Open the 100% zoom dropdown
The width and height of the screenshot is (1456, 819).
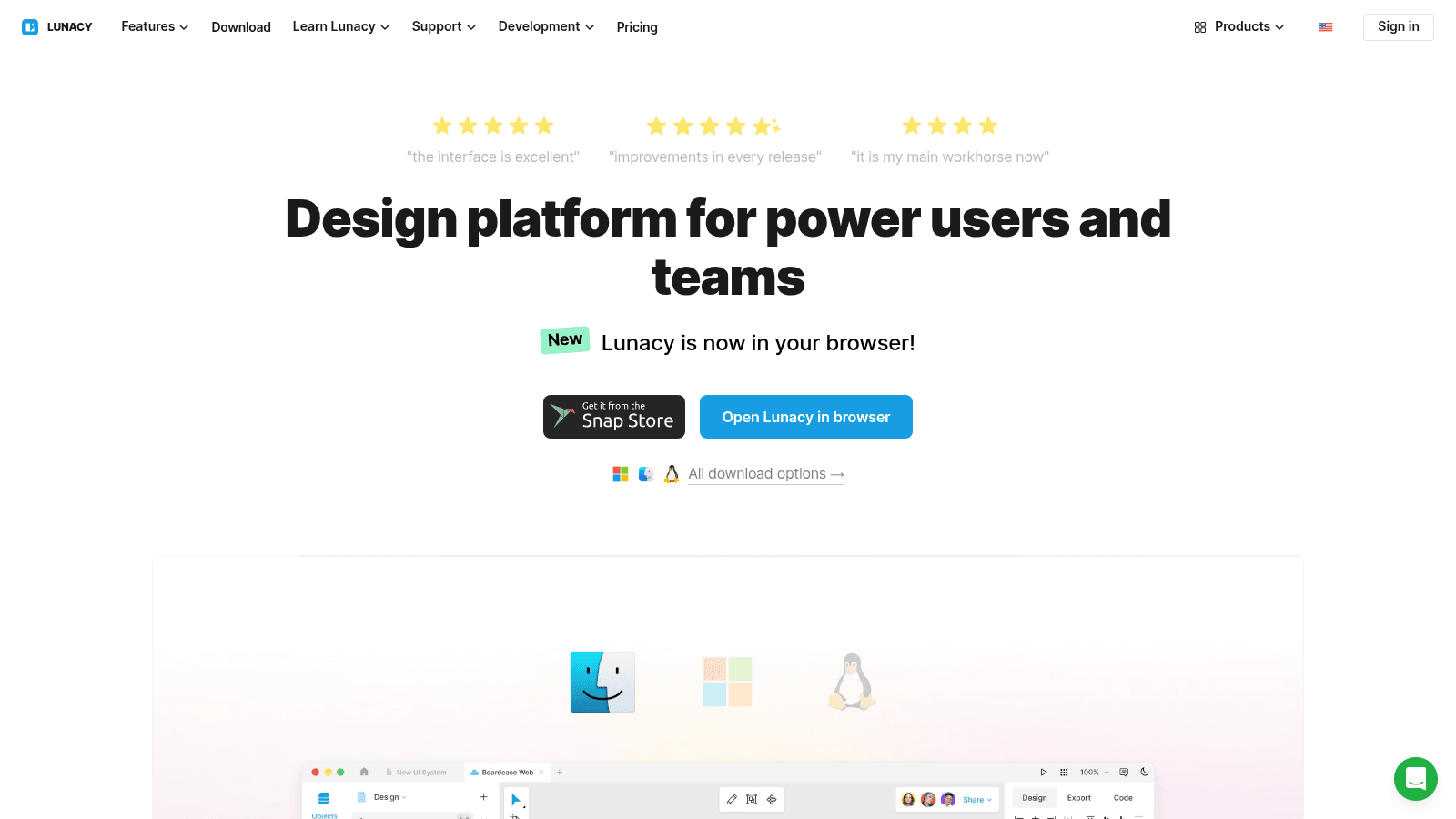(1095, 772)
